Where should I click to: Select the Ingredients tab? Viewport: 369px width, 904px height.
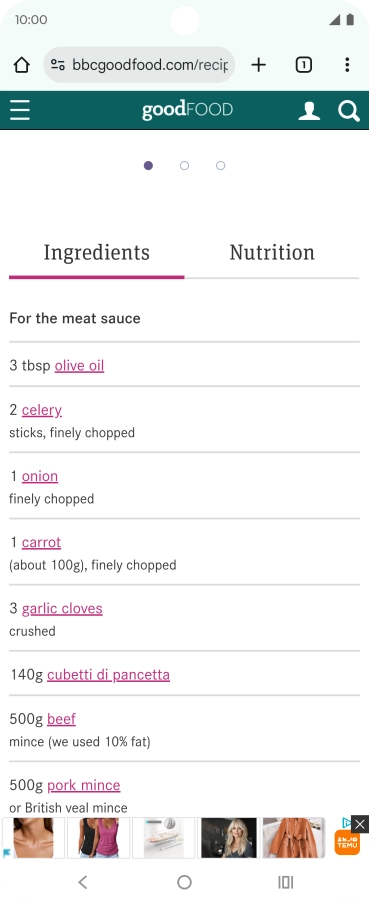point(97,253)
